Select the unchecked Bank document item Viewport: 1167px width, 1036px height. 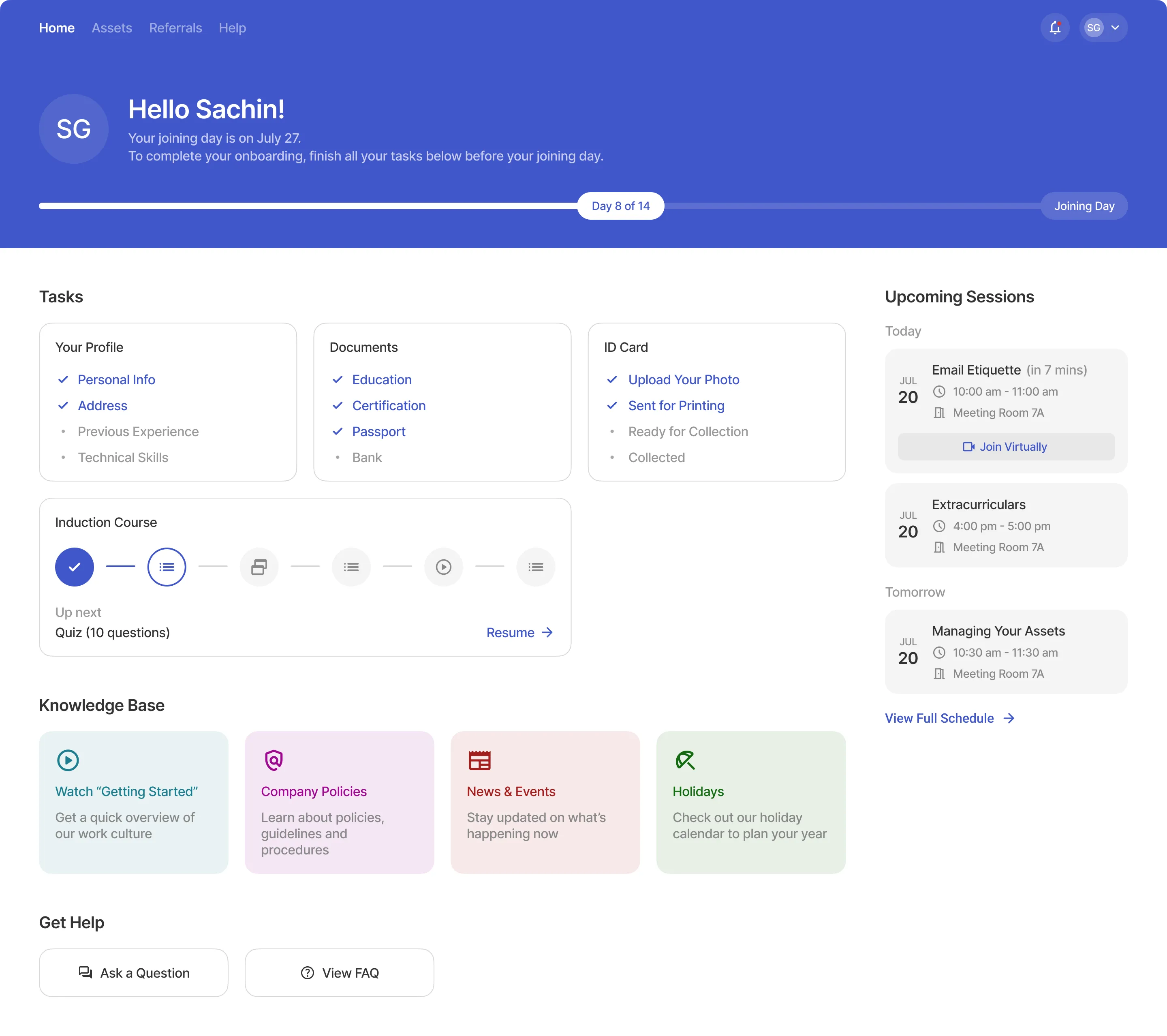pos(367,458)
